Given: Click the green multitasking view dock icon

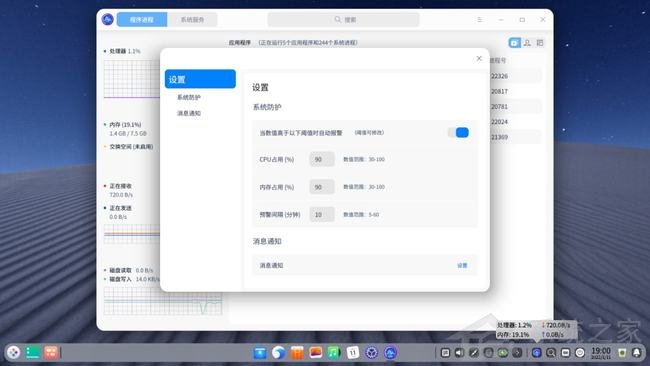Looking at the screenshot, I should 32,352.
